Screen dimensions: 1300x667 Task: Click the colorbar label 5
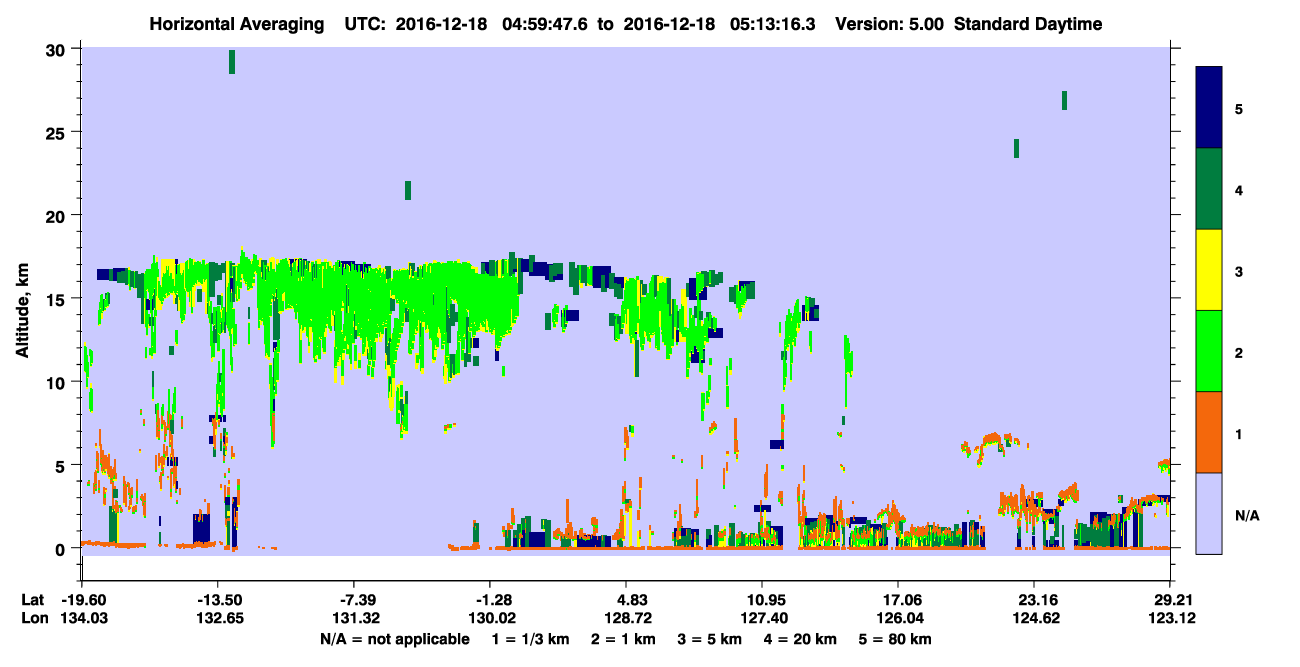[x=1239, y=108]
